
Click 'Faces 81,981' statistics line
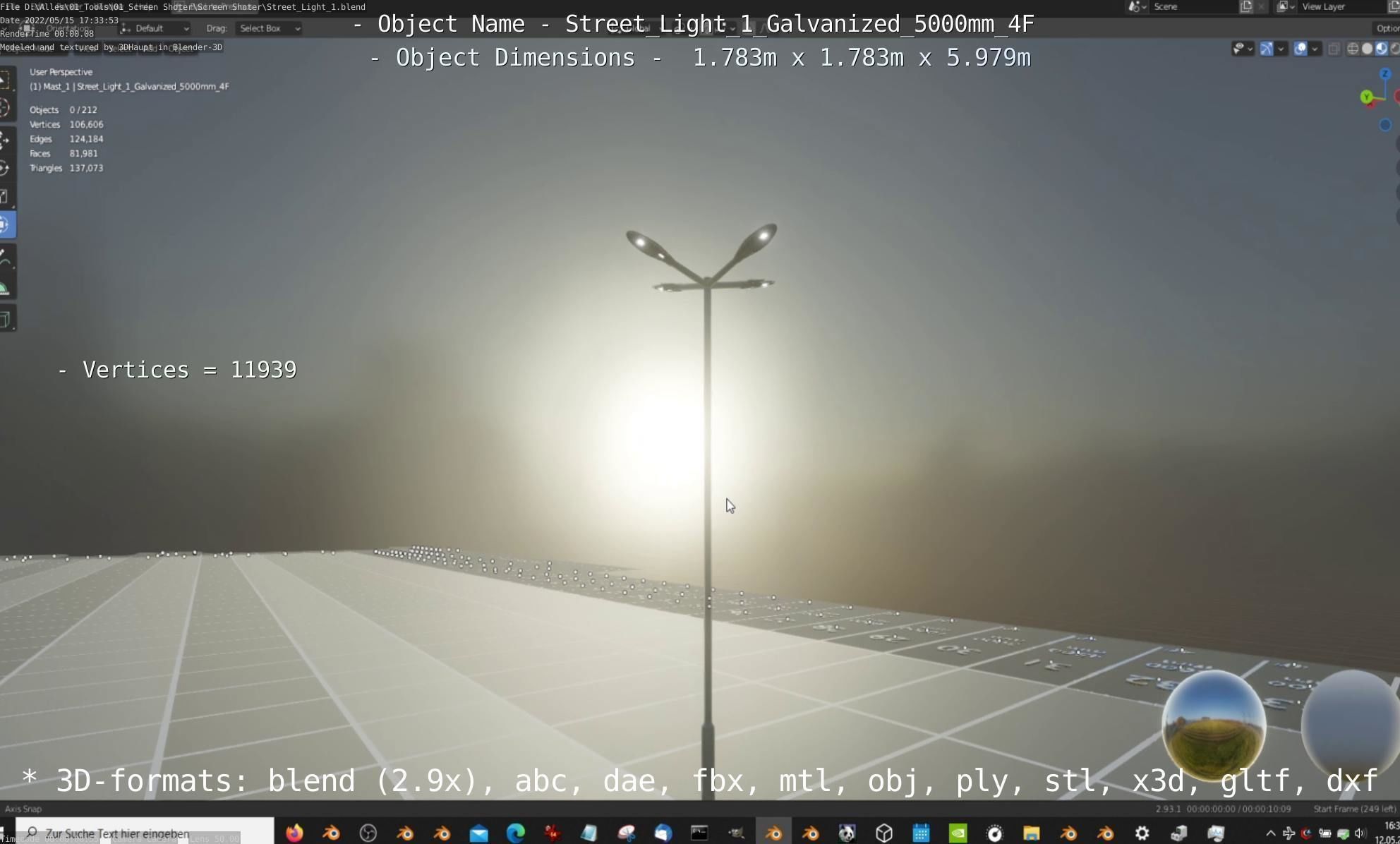64,153
